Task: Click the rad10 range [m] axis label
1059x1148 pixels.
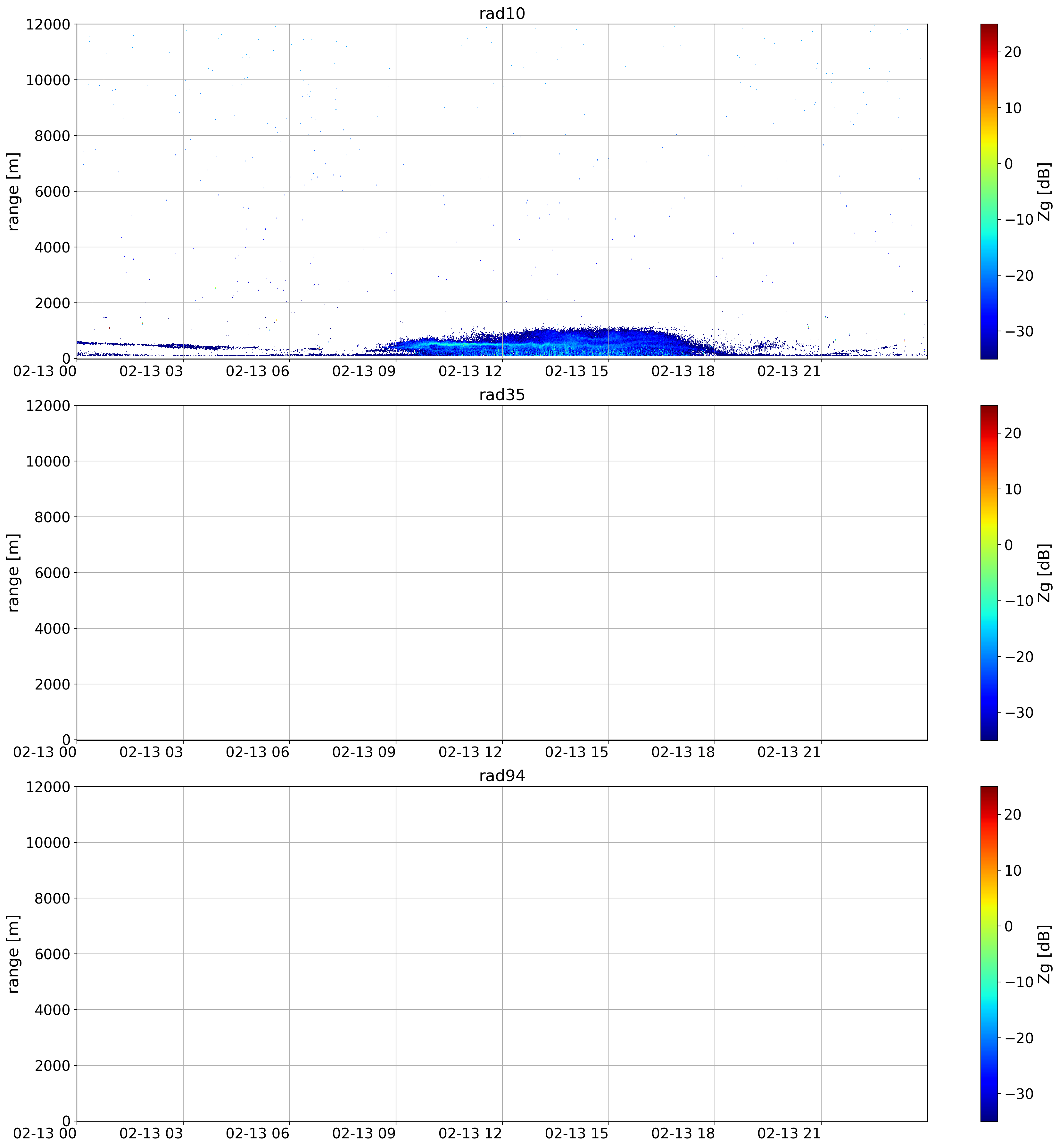Action: click(13, 191)
